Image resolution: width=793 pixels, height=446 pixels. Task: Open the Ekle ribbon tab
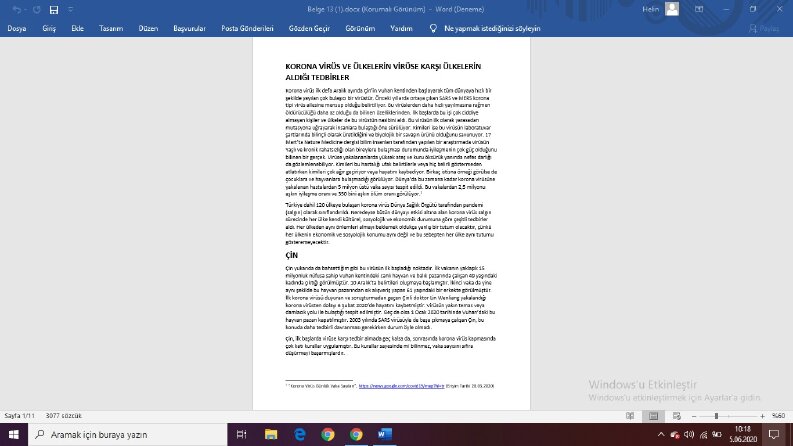click(77, 28)
